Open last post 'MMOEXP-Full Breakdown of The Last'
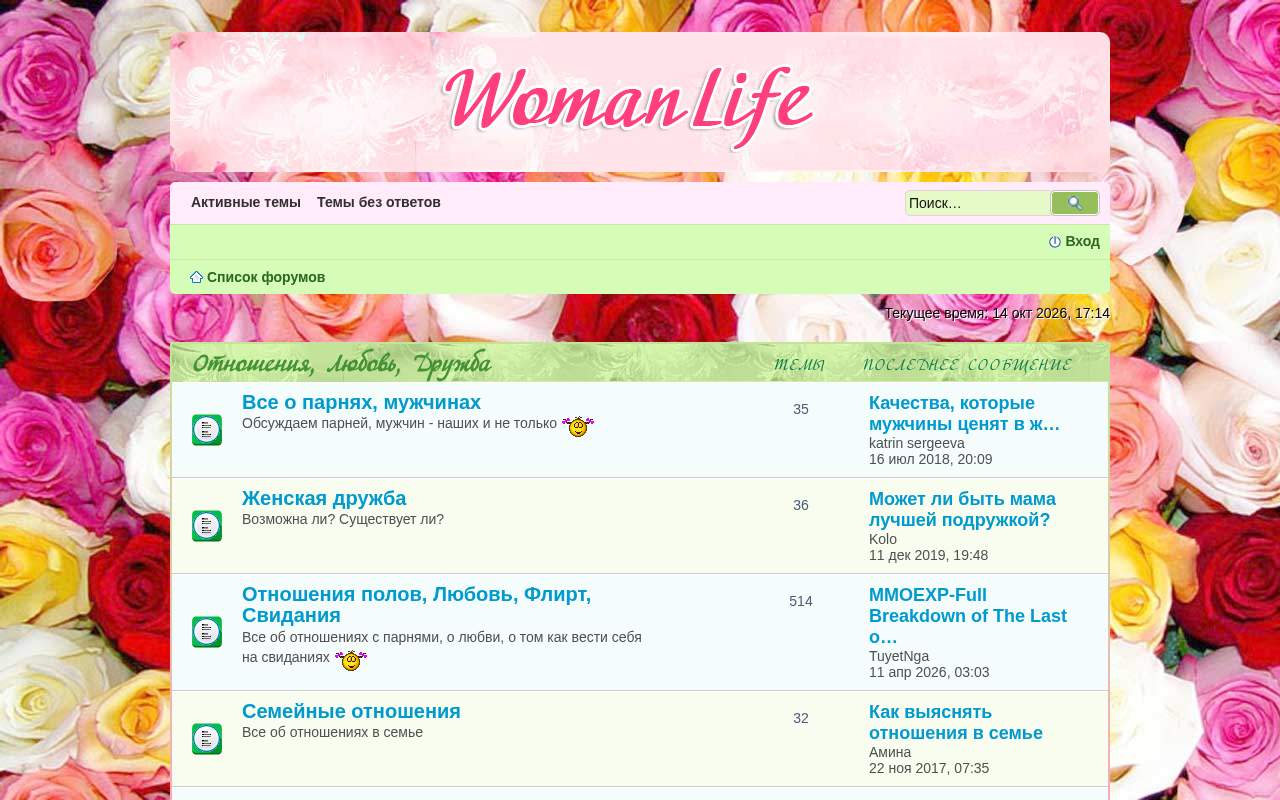This screenshot has width=1280, height=800. 968,616
